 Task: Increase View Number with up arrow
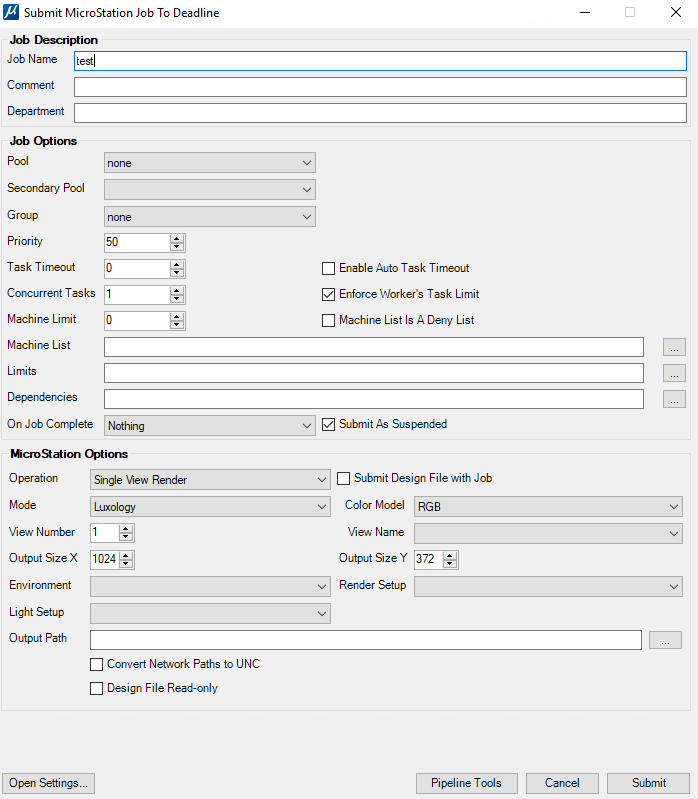click(x=125, y=529)
